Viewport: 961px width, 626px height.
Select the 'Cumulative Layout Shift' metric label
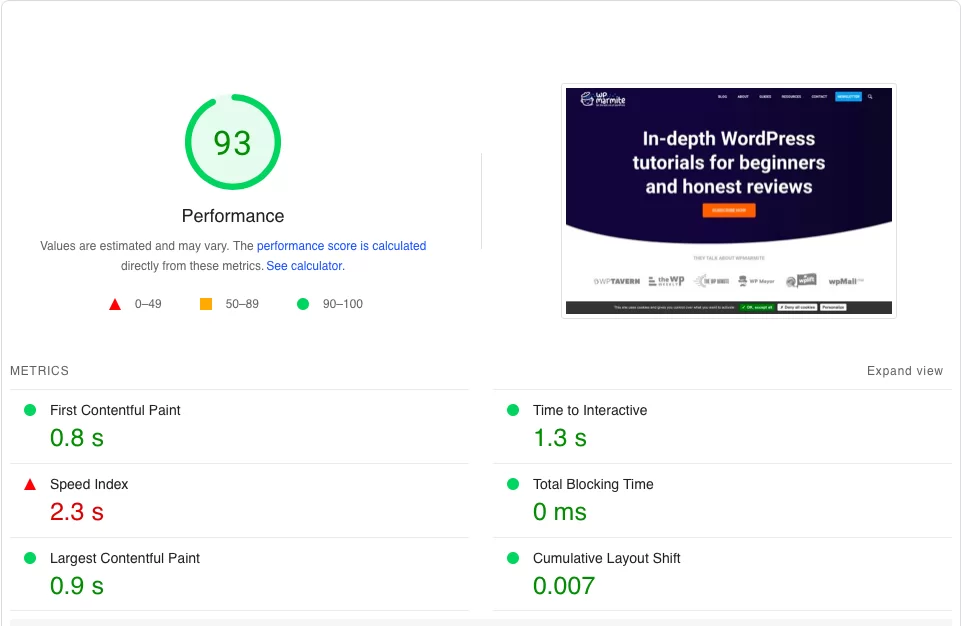point(606,559)
